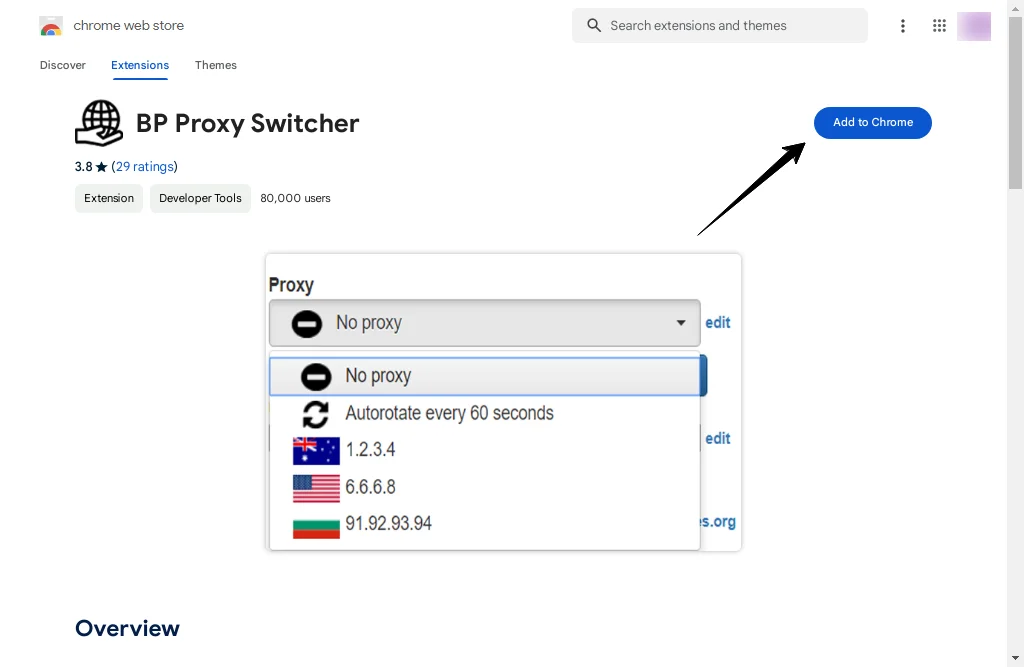The image size is (1024, 667).
Task: Click the BP Proxy Switcher globe icon
Action: (x=99, y=123)
